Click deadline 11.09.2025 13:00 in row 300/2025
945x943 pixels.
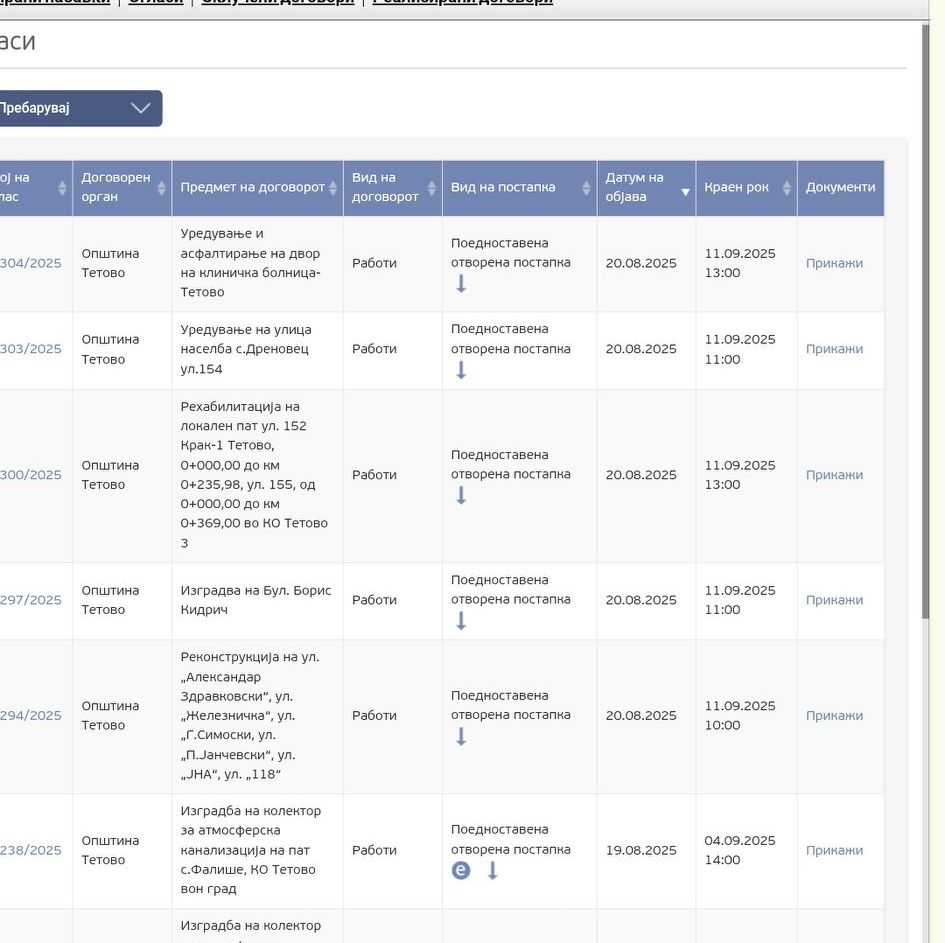click(x=740, y=475)
